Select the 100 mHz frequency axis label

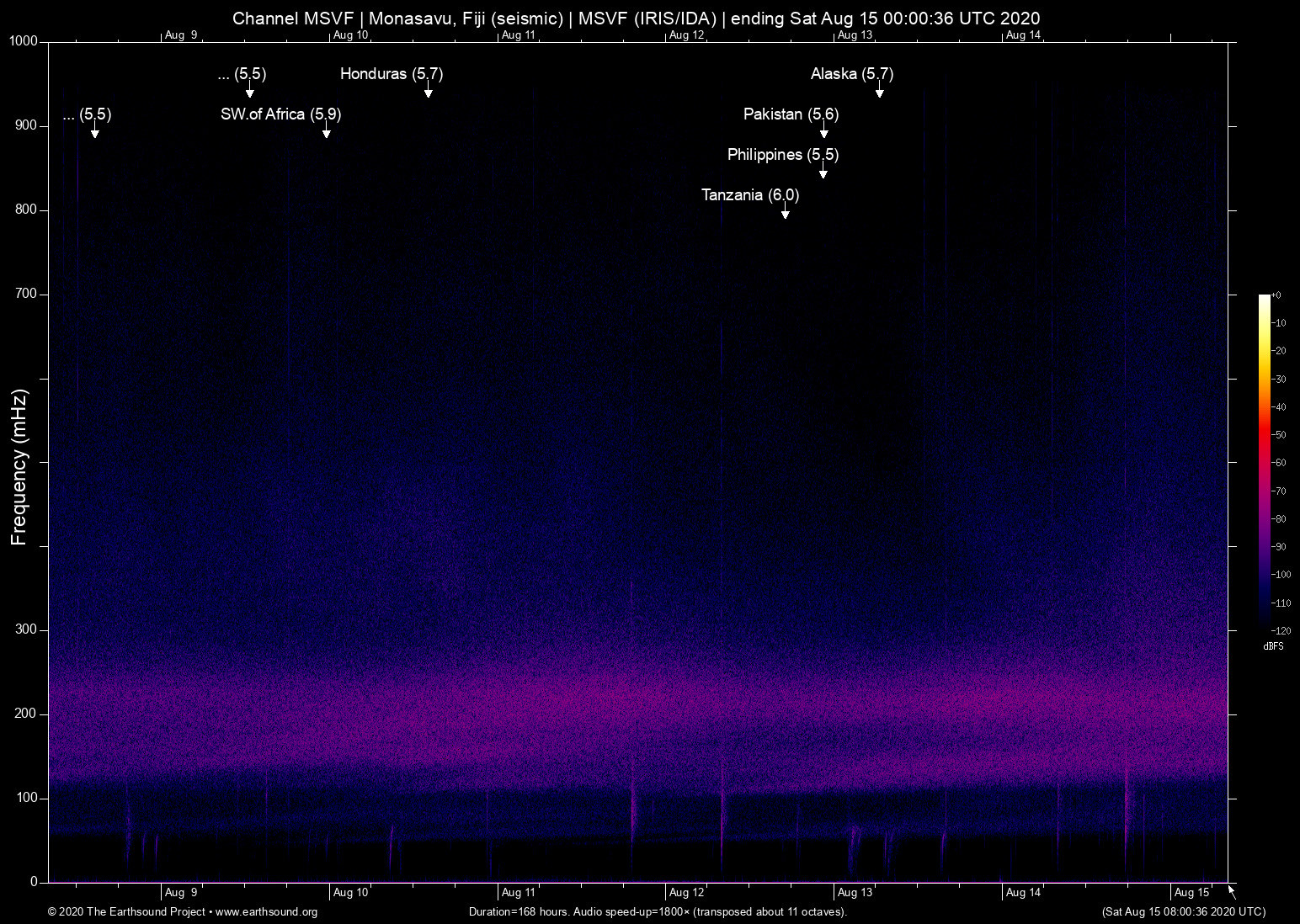27,798
